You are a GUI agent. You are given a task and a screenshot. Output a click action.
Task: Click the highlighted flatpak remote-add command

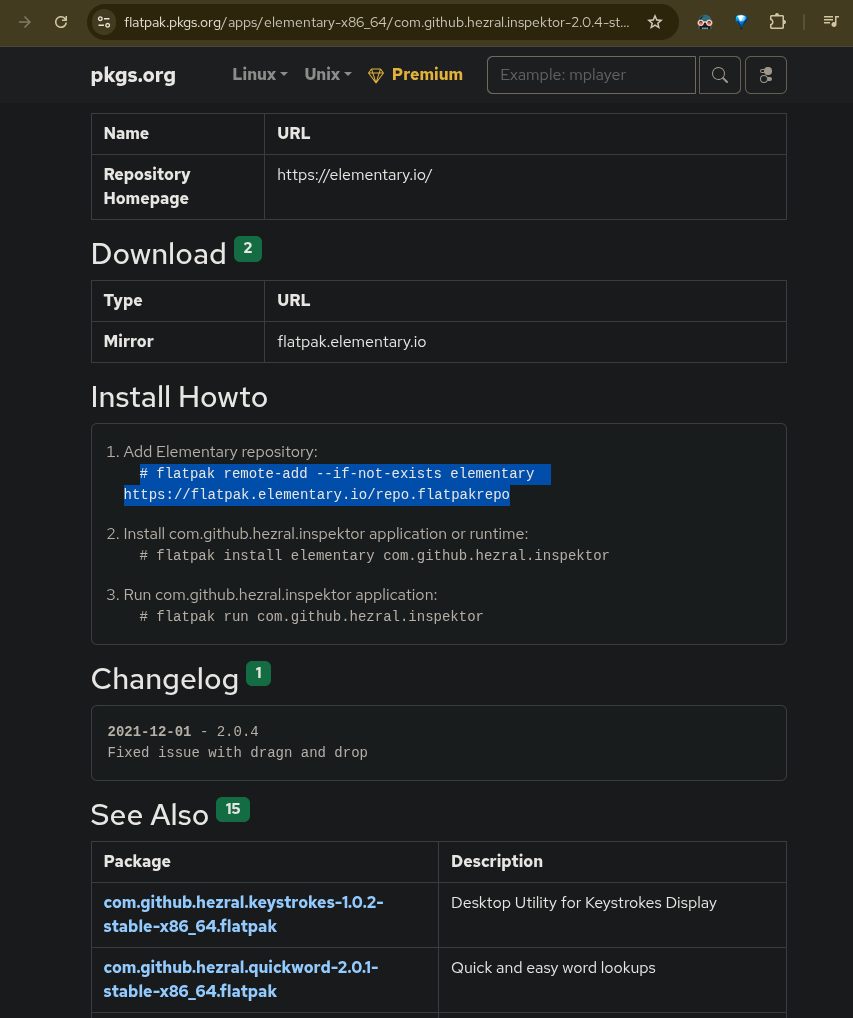coord(337,484)
